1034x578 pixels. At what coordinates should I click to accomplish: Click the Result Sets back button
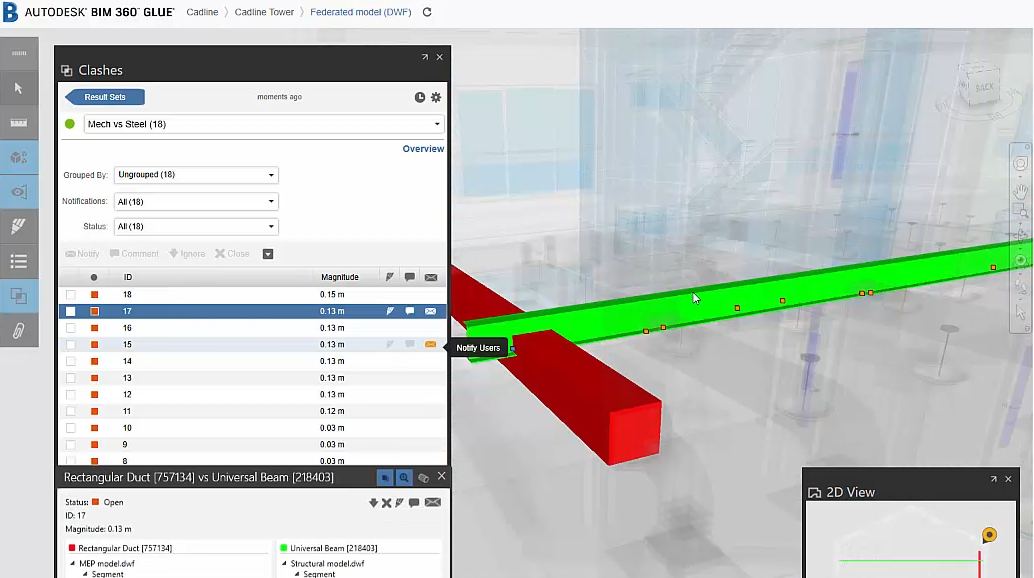coord(105,97)
